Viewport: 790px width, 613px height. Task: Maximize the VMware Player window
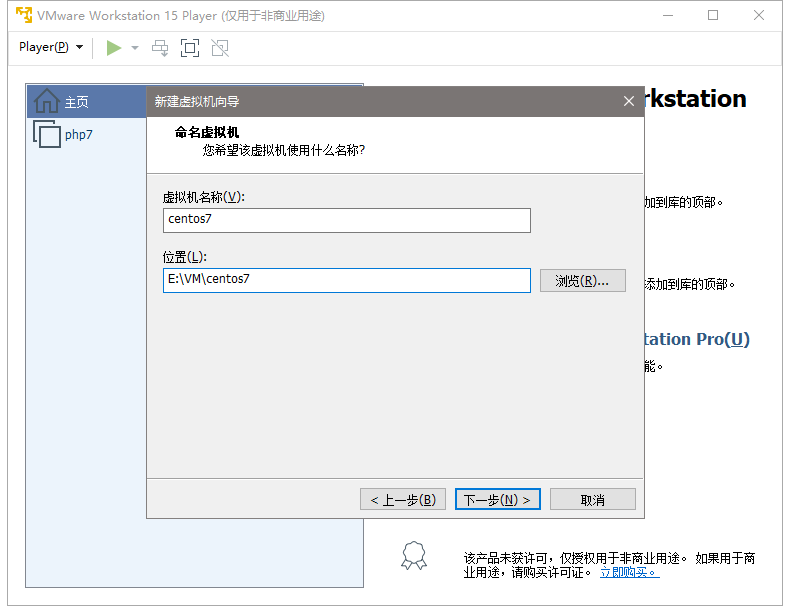point(713,15)
